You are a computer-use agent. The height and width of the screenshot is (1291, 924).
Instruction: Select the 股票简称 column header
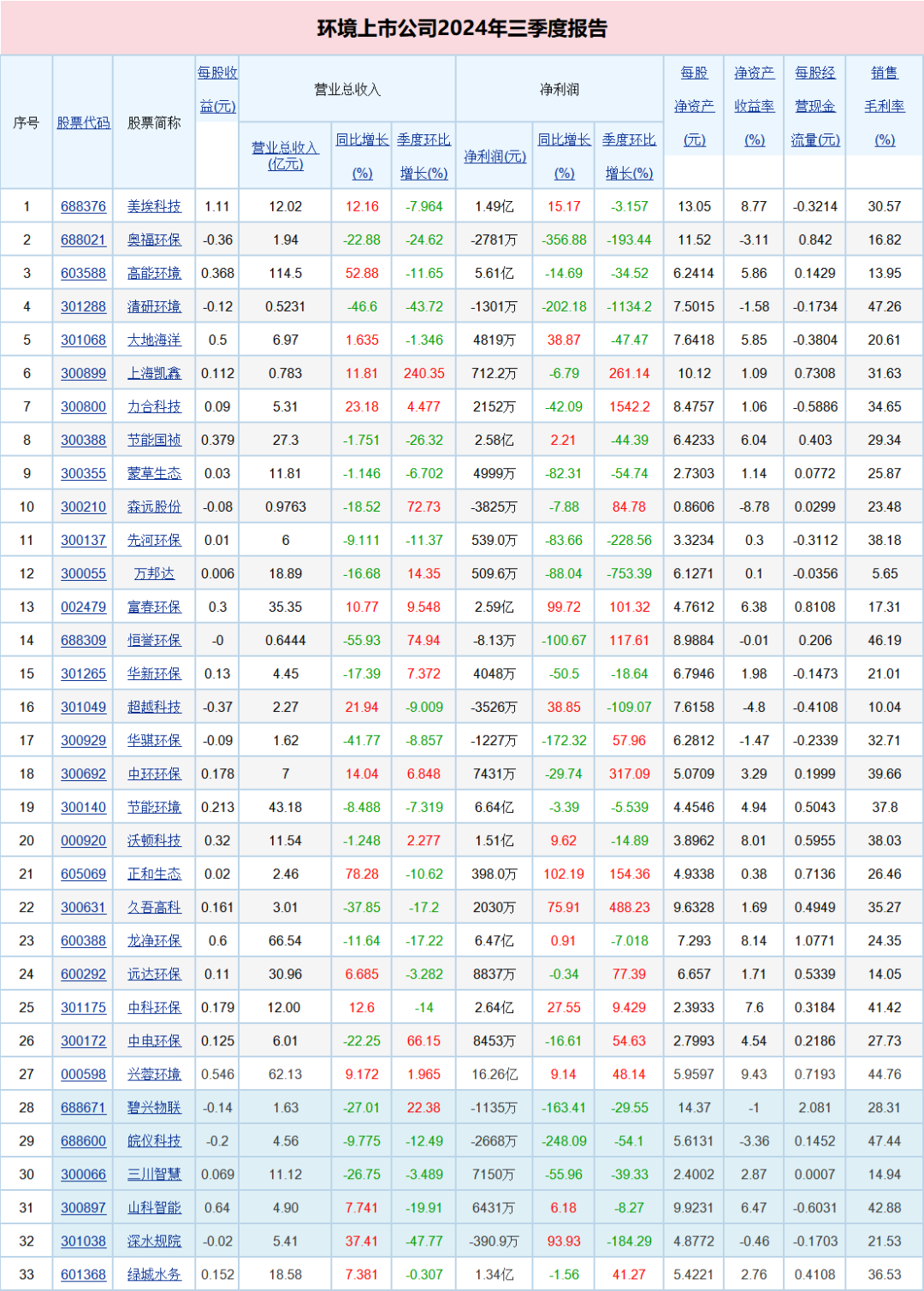pos(154,122)
